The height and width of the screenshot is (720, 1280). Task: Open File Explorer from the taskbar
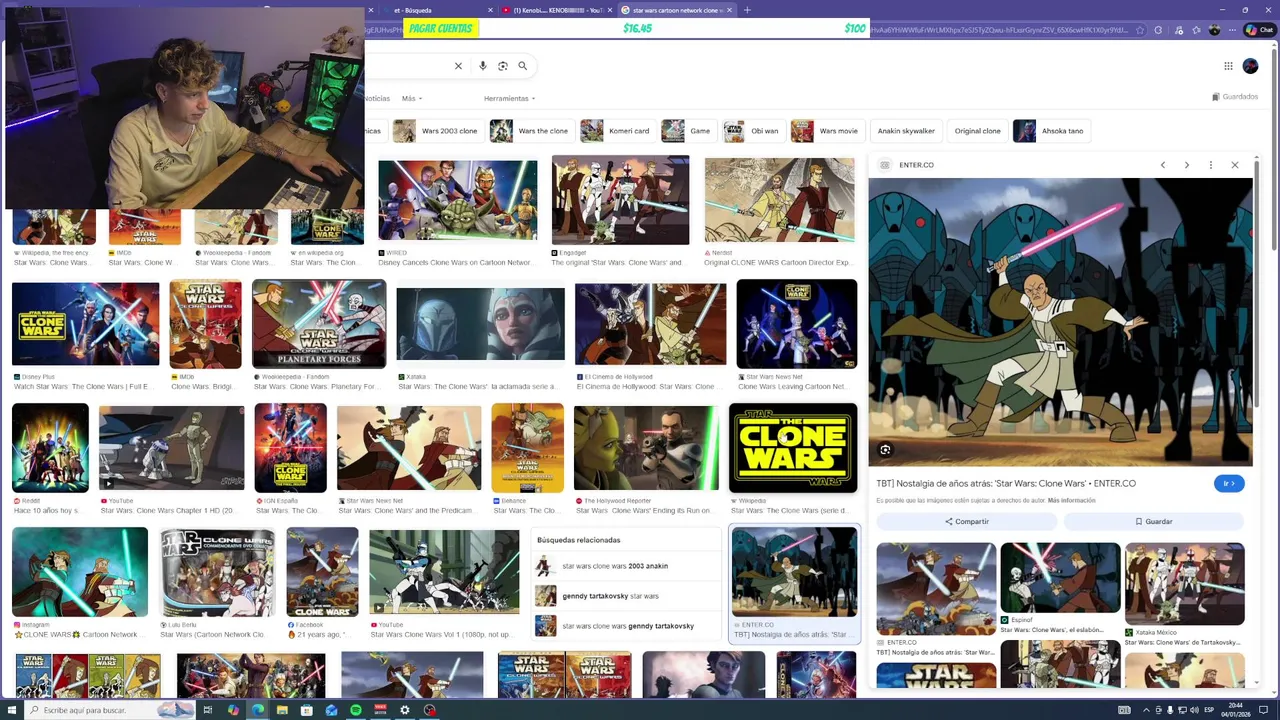click(x=283, y=710)
